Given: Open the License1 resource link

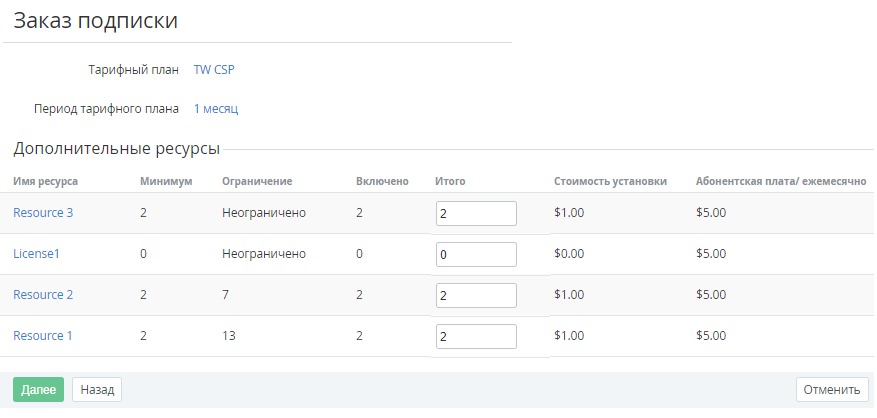Looking at the screenshot, I should click(36, 254).
